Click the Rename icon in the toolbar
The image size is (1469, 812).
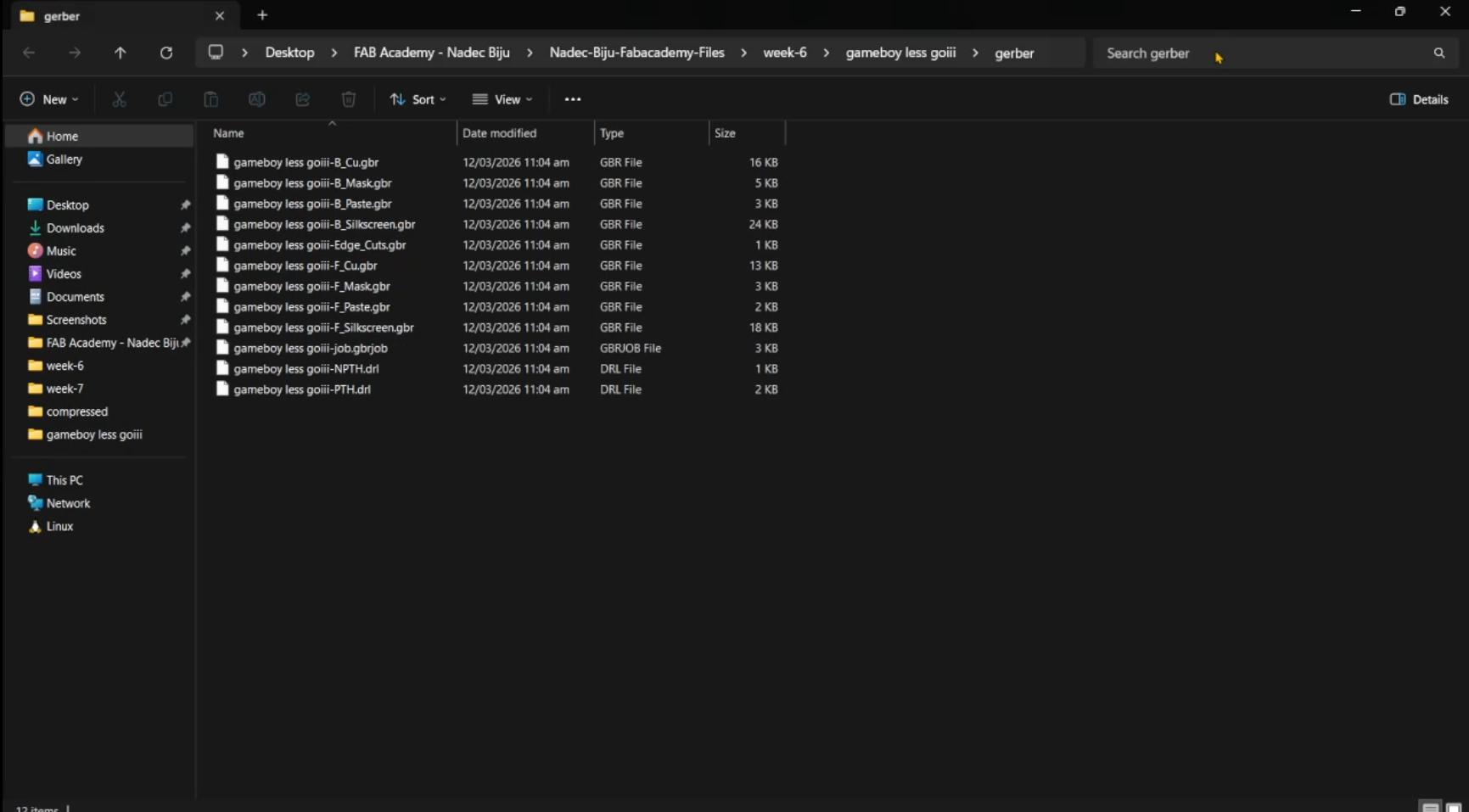(x=256, y=98)
